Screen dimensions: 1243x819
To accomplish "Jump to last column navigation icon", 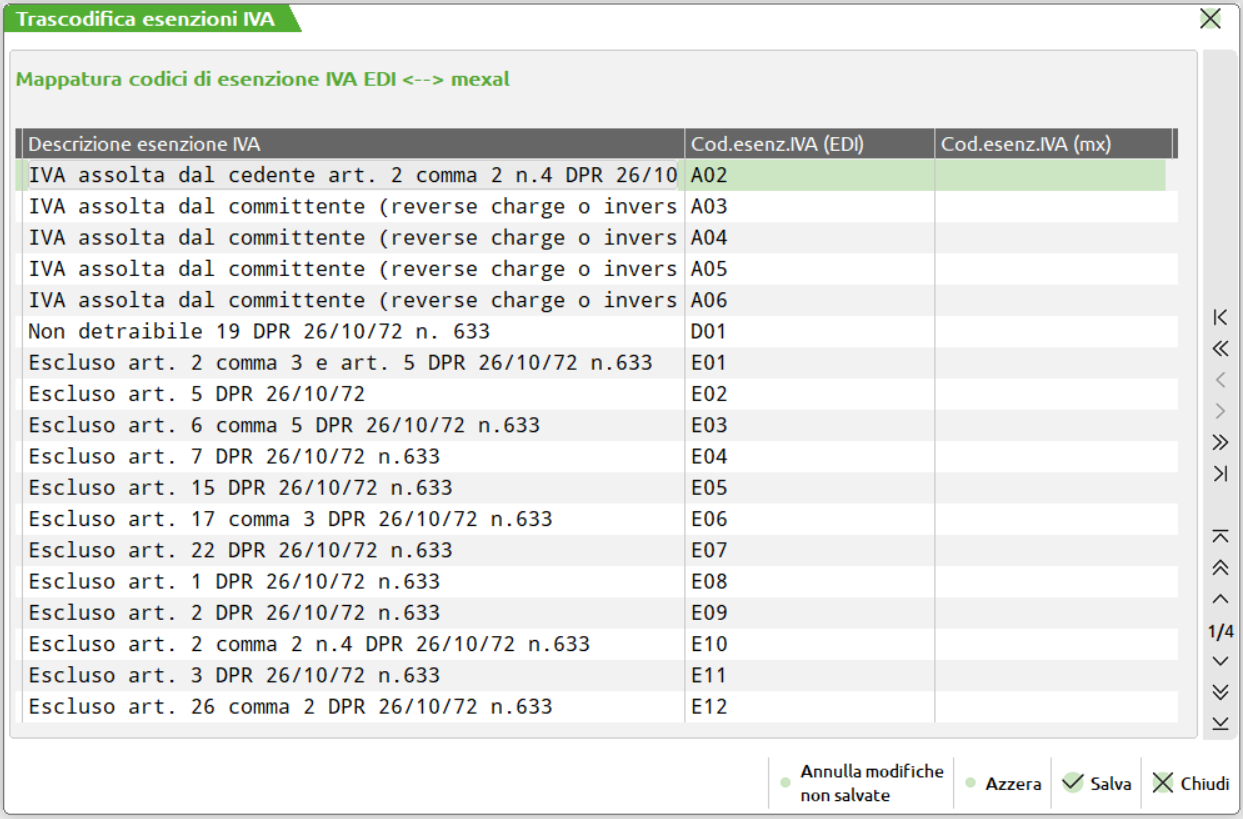I will point(1219,474).
